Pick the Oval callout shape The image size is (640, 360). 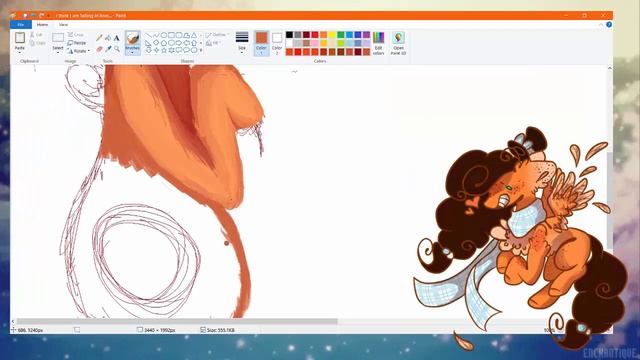(187, 50)
